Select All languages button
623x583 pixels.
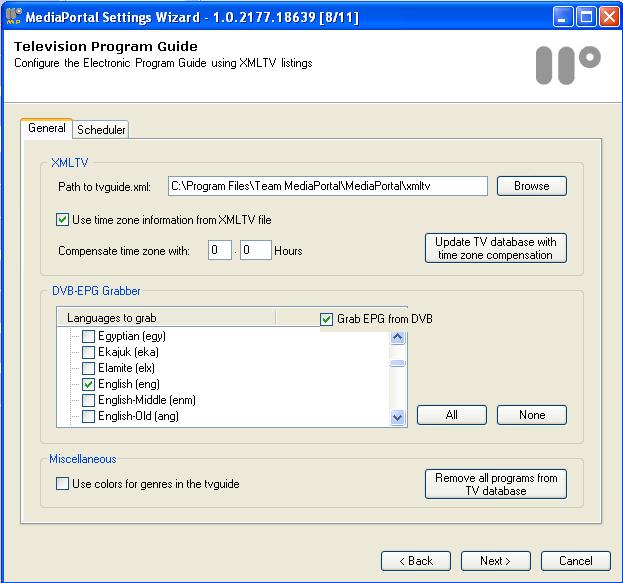pyautogui.click(x=452, y=415)
